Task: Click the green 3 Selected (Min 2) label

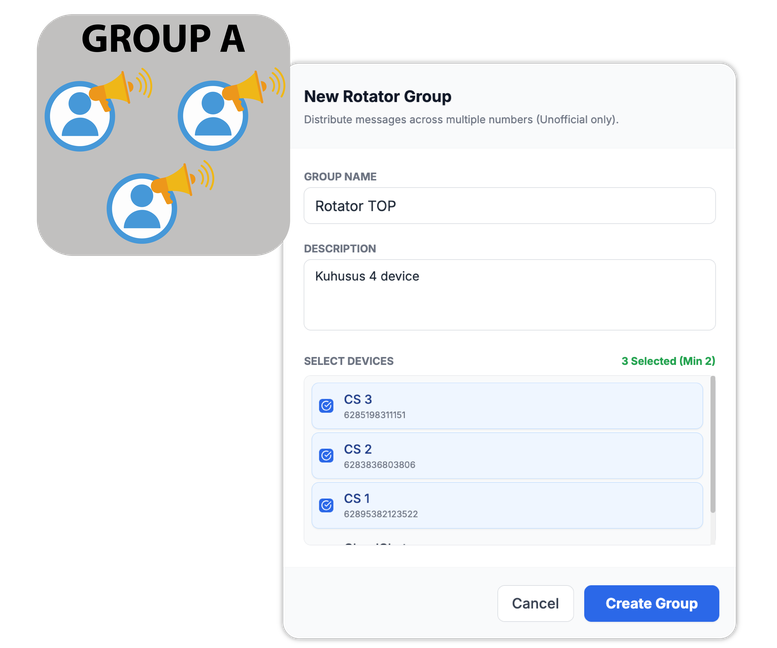Action: point(668,361)
